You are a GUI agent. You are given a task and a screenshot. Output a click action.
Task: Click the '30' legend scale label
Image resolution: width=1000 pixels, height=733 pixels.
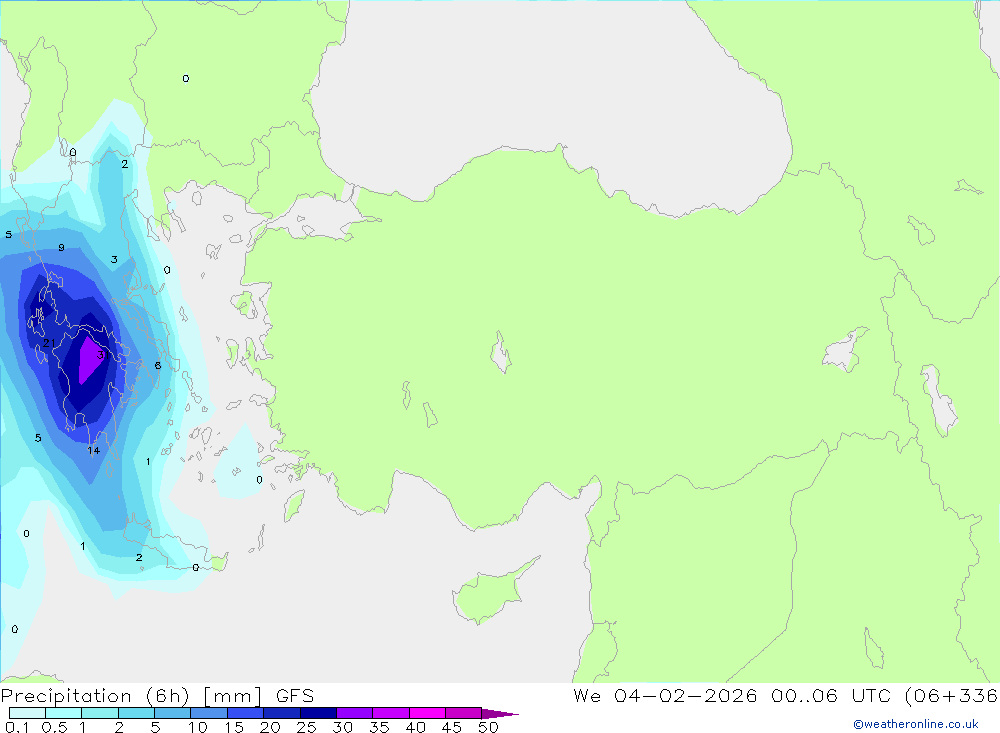pyautogui.click(x=343, y=727)
